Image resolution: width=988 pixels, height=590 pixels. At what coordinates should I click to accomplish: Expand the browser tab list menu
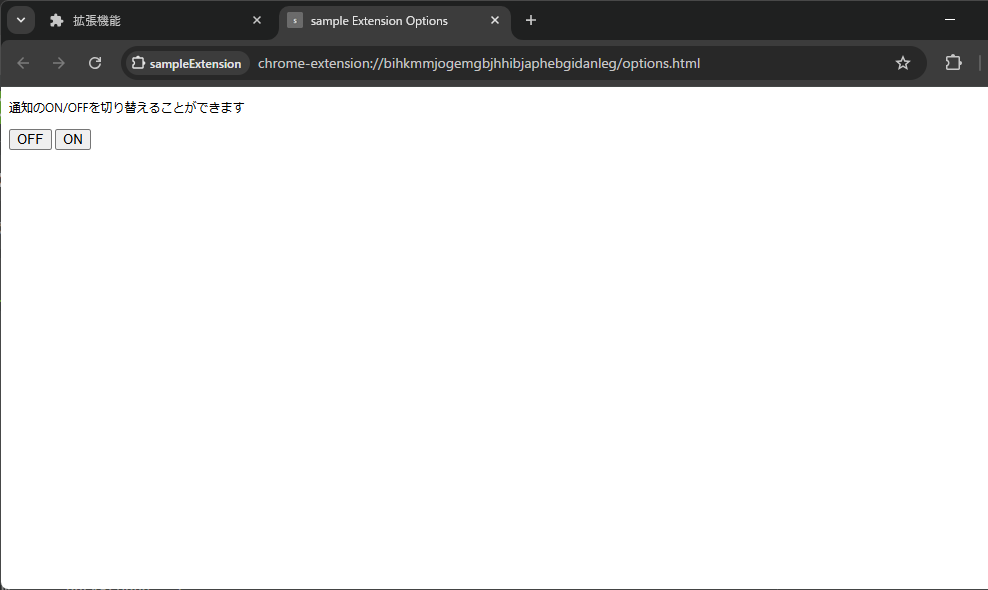[x=20, y=19]
